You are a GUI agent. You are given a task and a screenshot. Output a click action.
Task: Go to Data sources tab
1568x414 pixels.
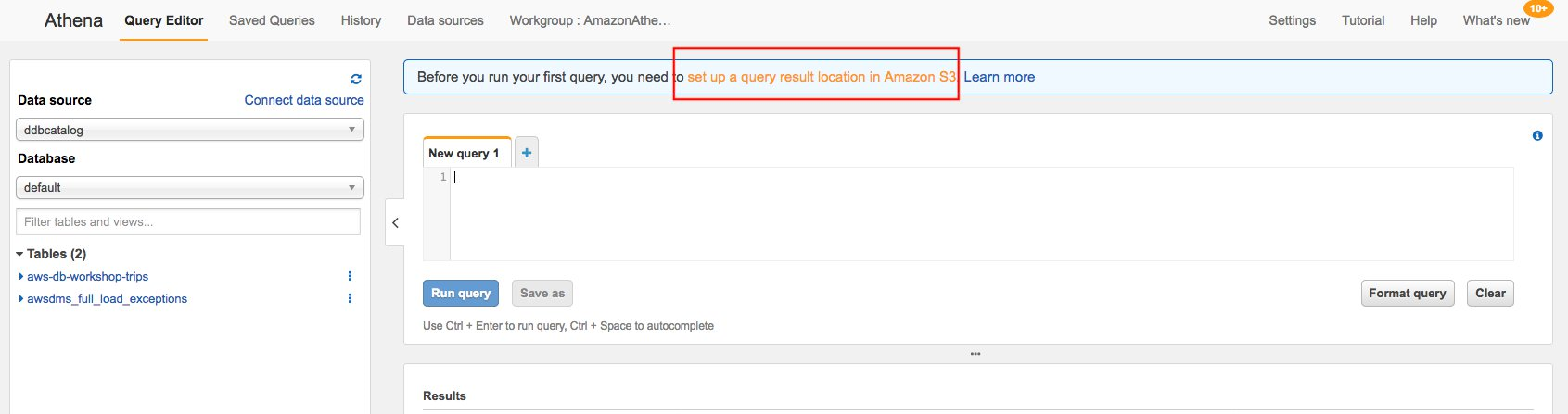(x=445, y=20)
